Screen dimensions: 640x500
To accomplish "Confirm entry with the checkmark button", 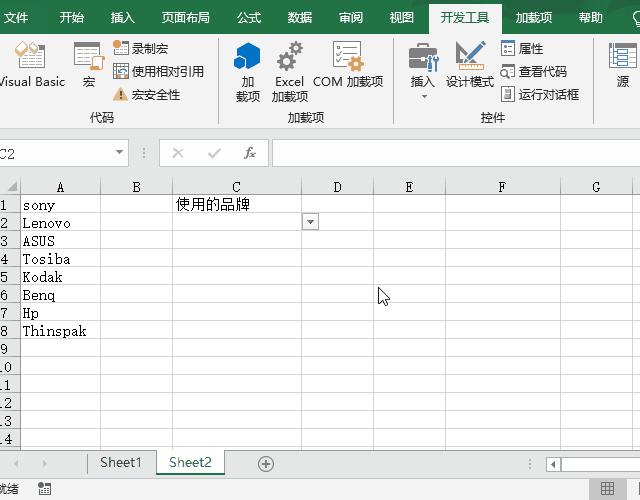I will (214, 153).
